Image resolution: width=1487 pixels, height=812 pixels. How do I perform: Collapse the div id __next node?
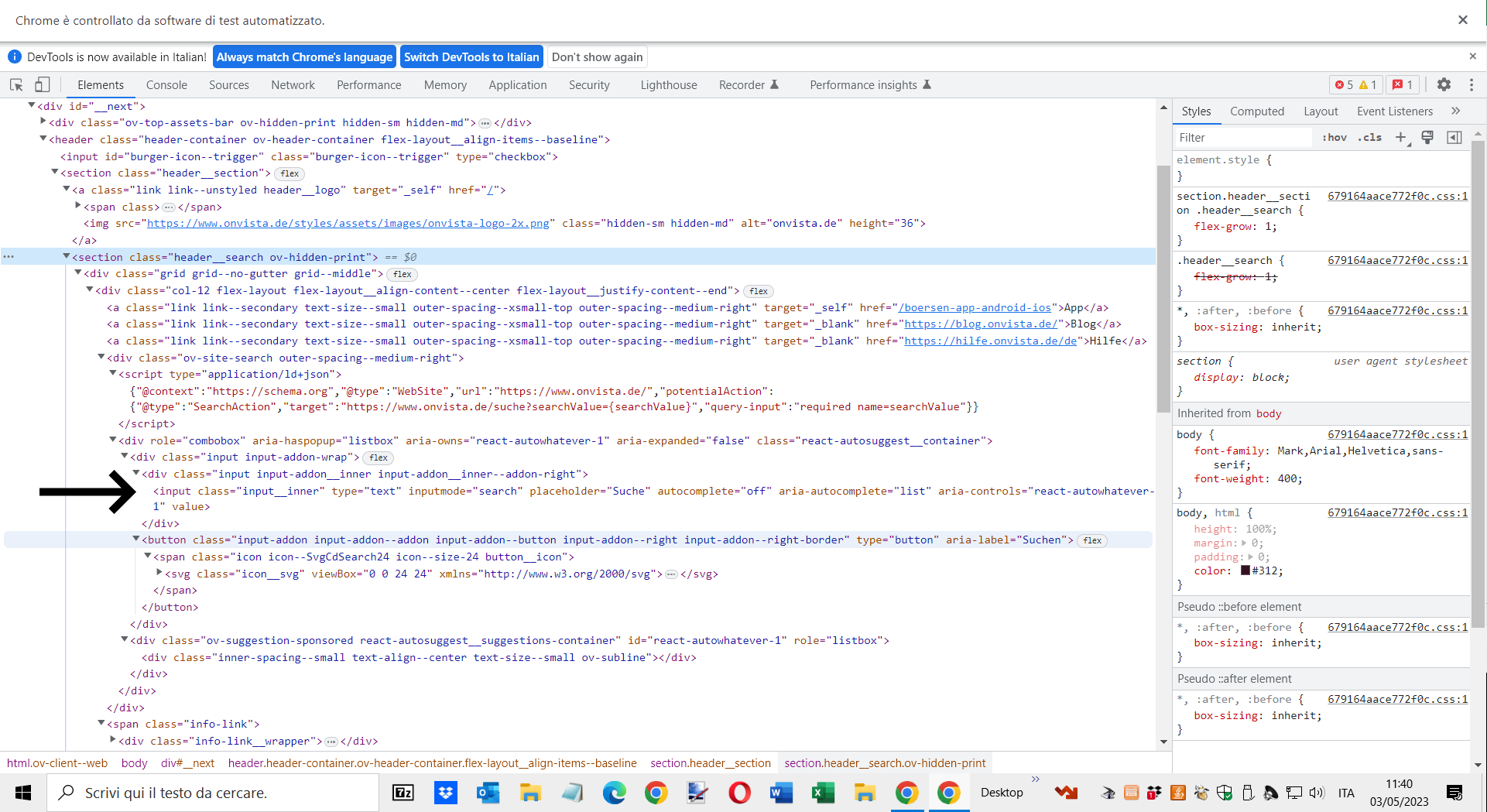click(x=32, y=105)
